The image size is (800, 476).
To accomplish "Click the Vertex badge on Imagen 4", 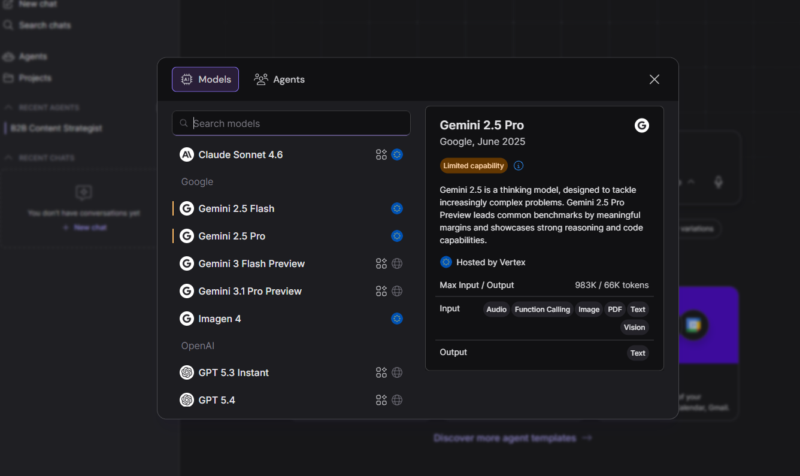I will click(x=397, y=319).
